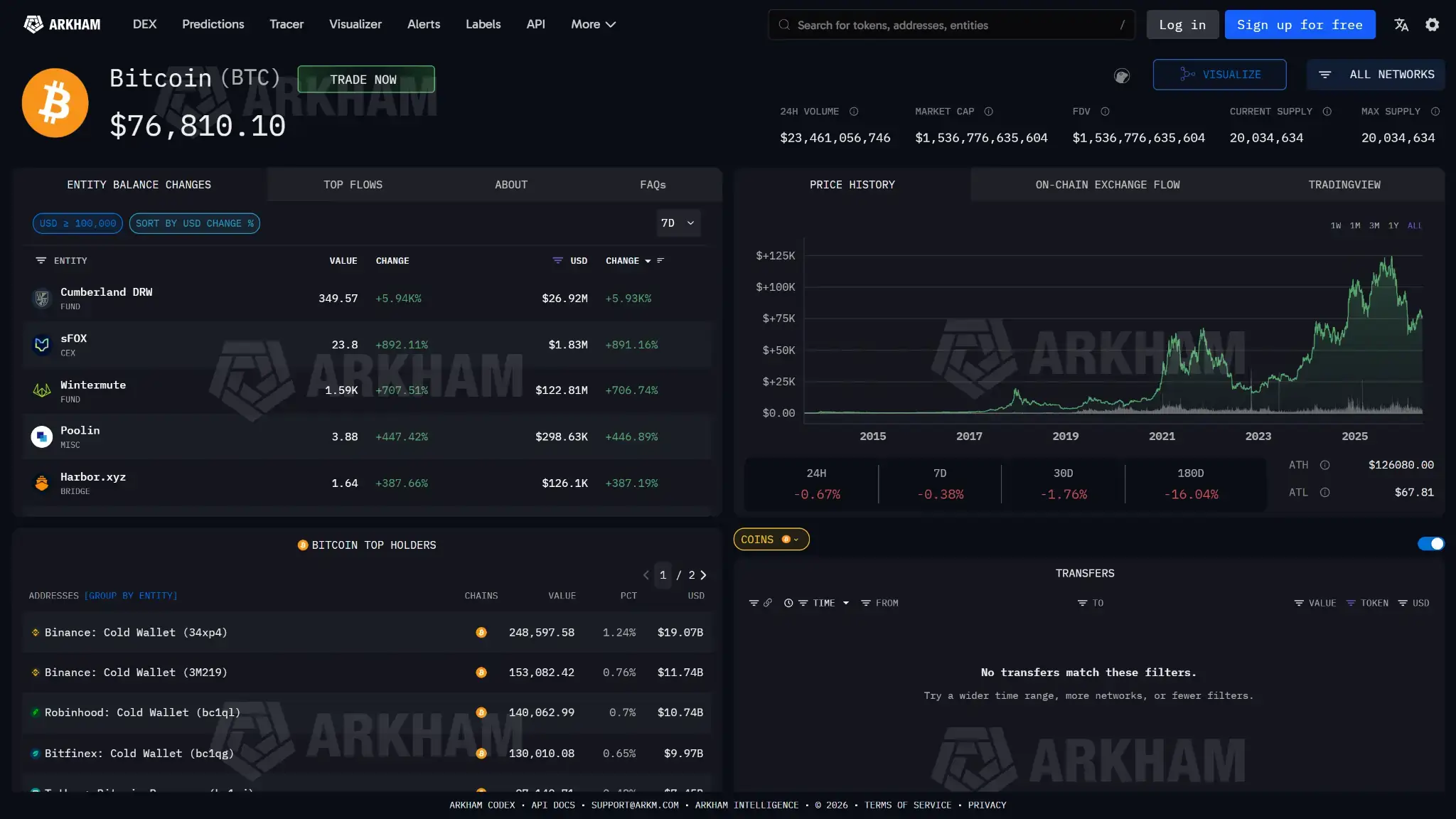1456x819 pixels.
Task: Go to next top holders page
Action: coord(703,575)
